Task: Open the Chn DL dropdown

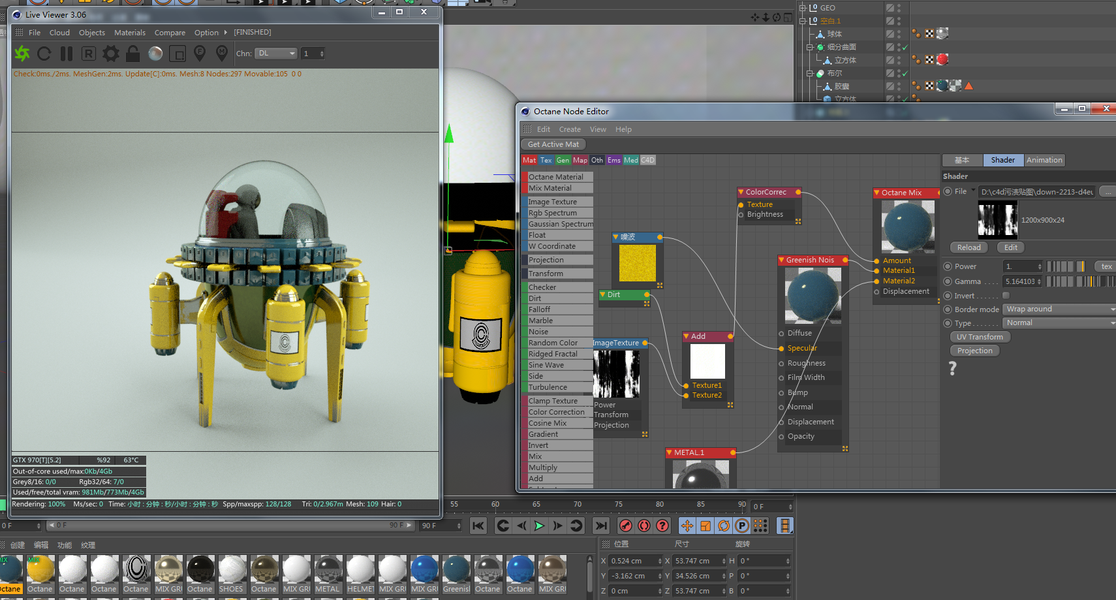Action: tap(276, 53)
